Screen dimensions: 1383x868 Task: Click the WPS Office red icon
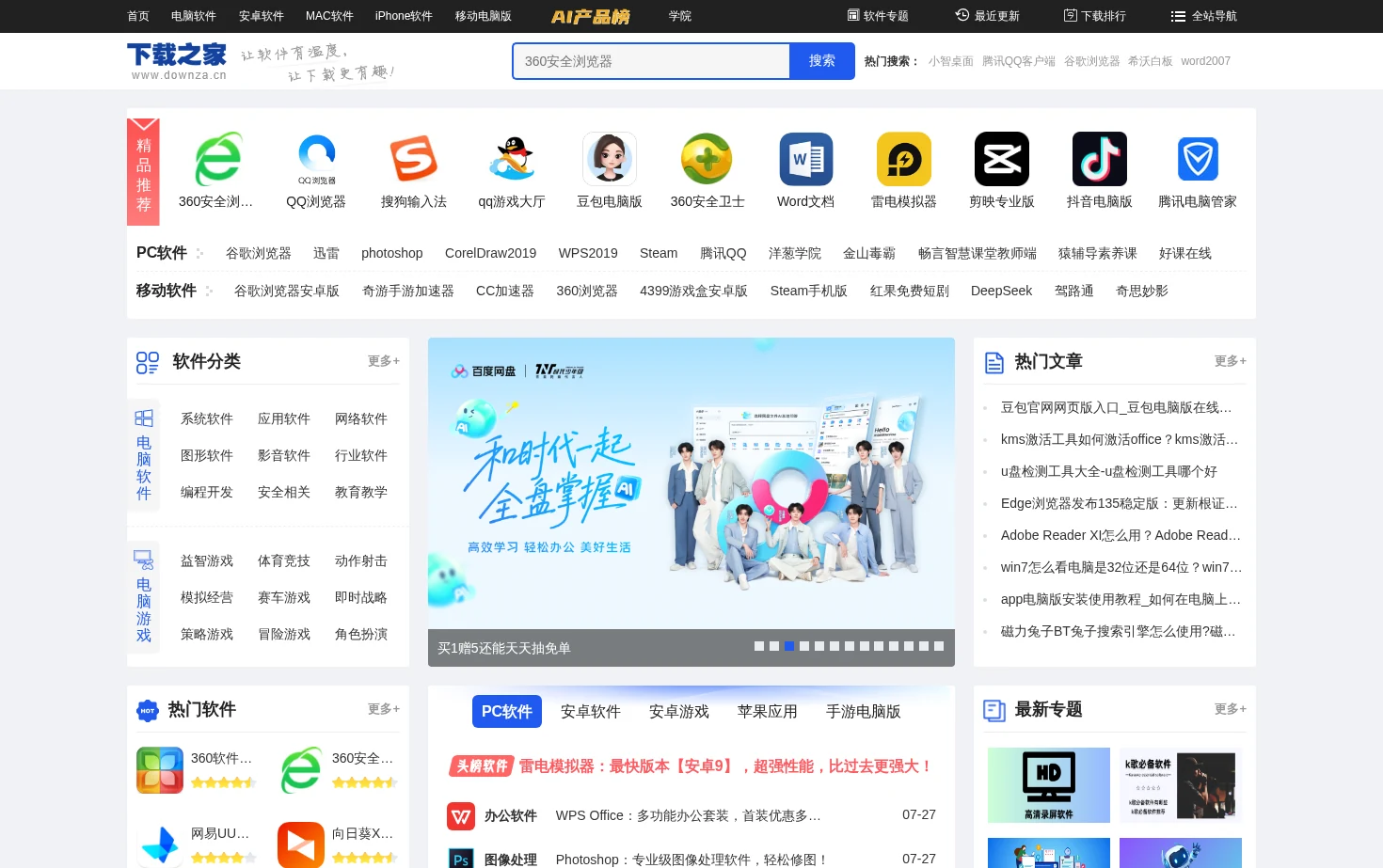tap(461, 816)
